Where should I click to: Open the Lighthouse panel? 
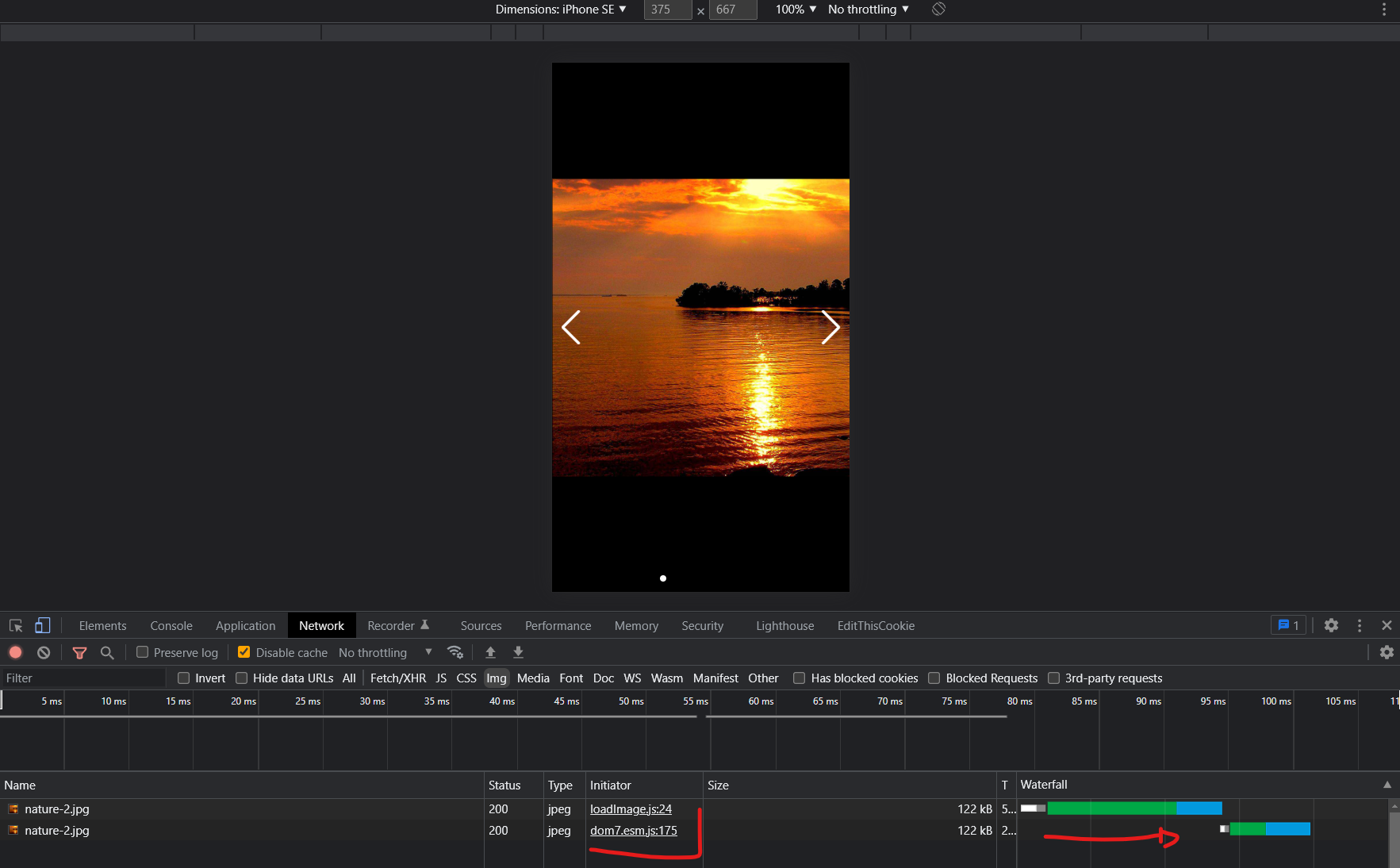[x=784, y=625]
